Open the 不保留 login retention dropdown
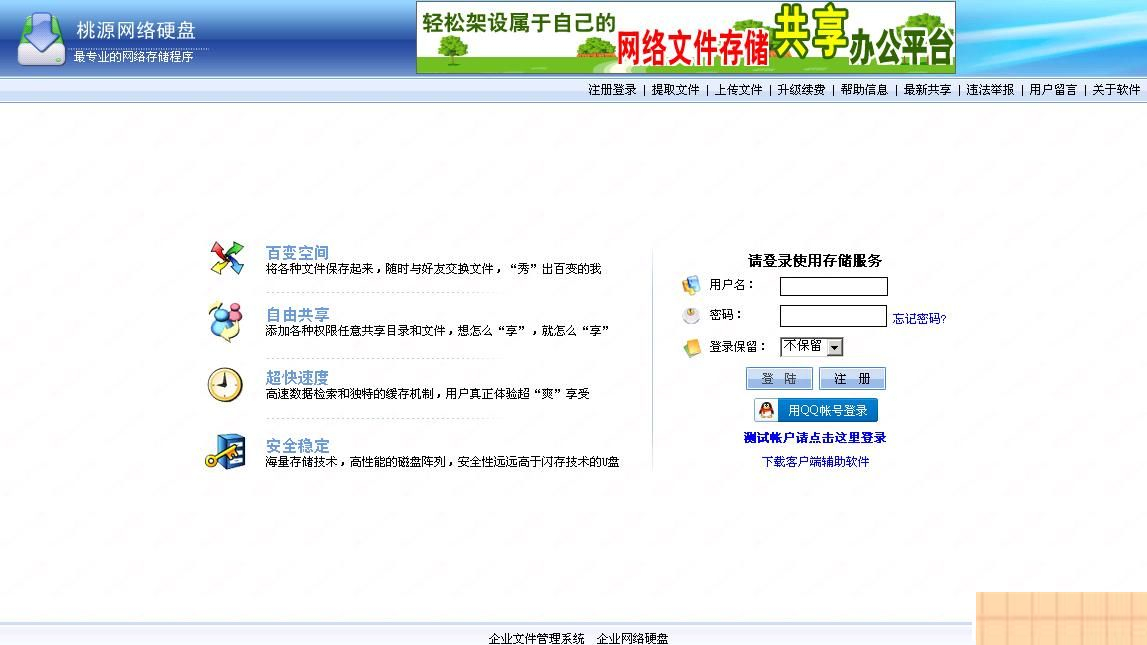 click(x=832, y=346)
